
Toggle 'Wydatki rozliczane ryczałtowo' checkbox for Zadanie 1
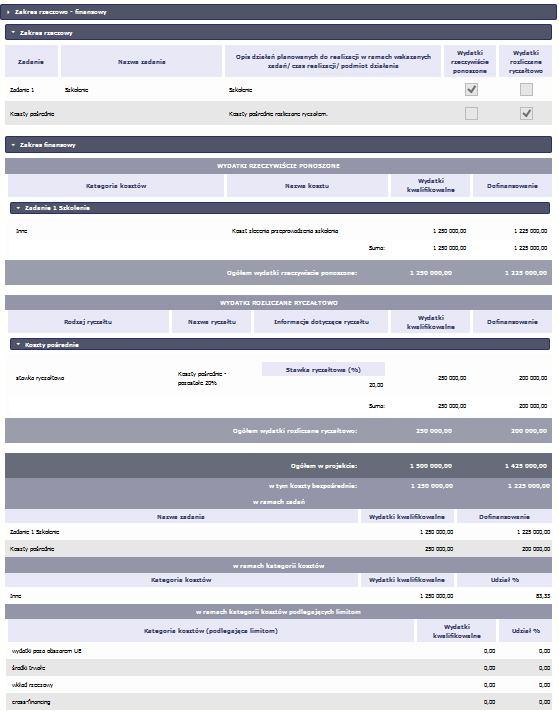526,89
